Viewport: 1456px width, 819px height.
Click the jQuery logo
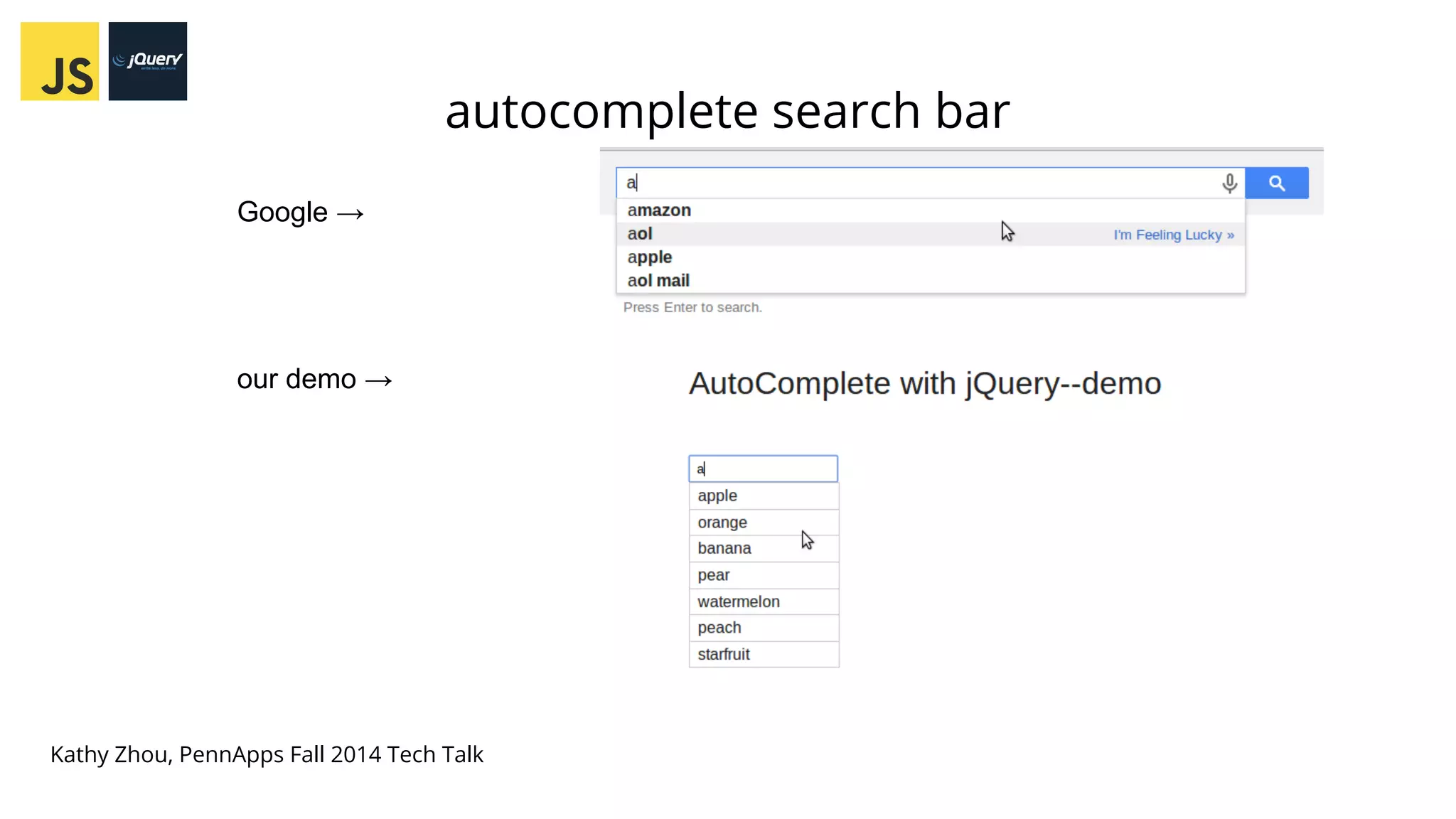click(x=148, y=61)
